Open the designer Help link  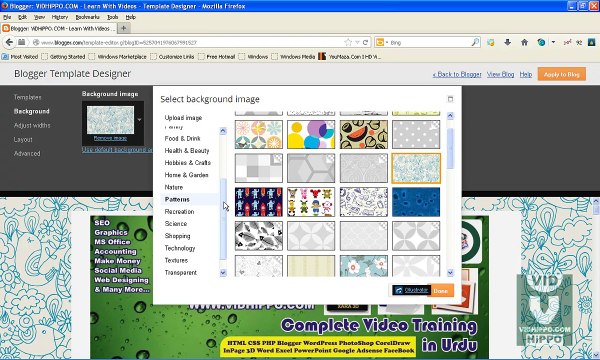coord(526,75)
